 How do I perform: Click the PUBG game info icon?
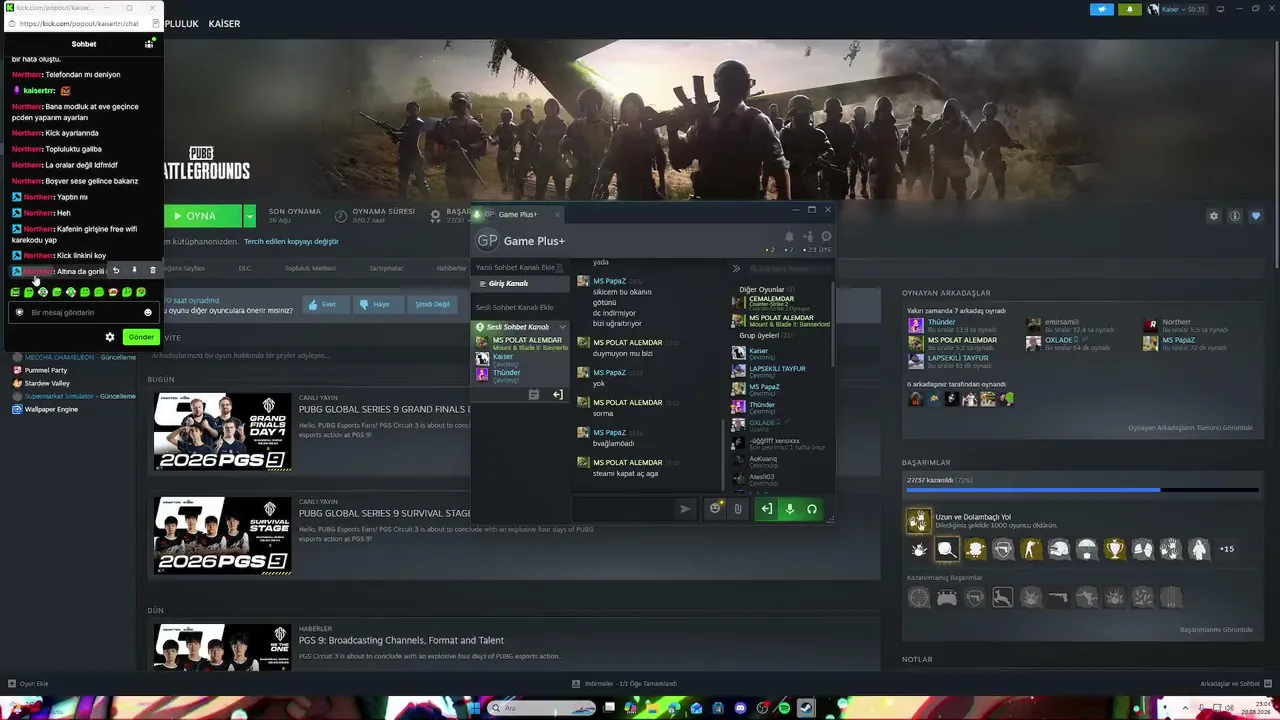pos(1235,216)
